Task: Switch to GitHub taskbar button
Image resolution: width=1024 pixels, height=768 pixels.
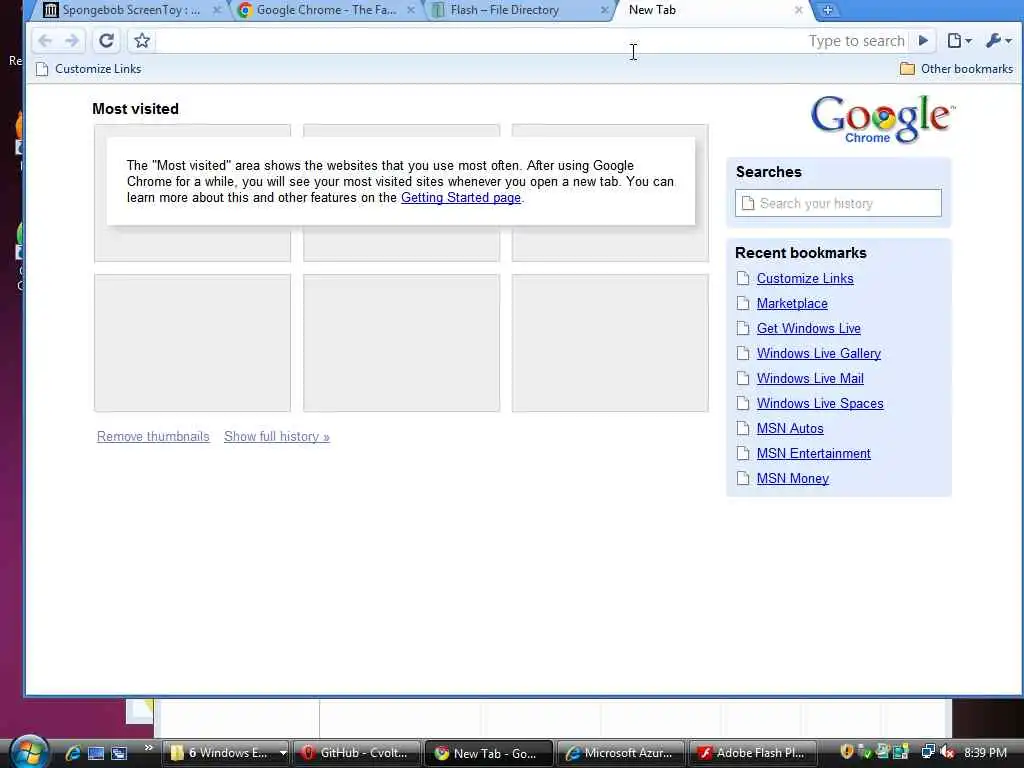Action: pos(357,753)
